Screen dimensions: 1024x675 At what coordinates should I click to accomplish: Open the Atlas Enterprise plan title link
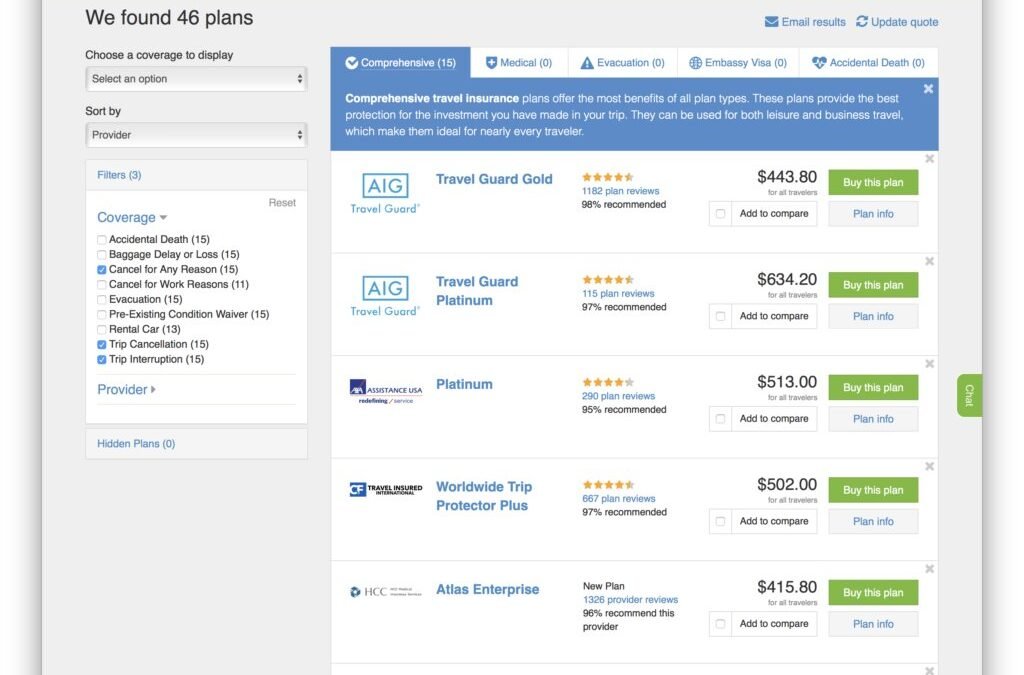point(488,589)
